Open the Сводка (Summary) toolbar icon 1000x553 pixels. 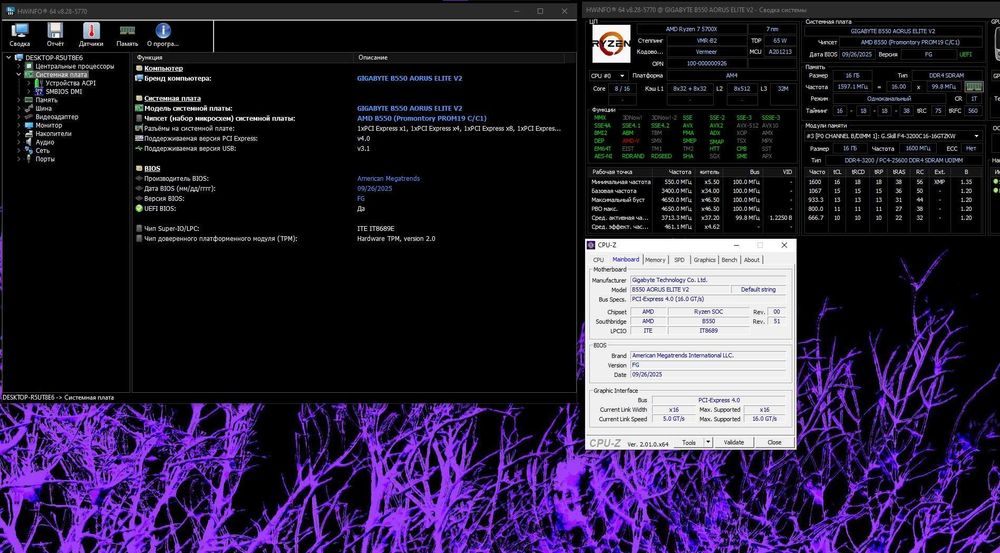20,31
